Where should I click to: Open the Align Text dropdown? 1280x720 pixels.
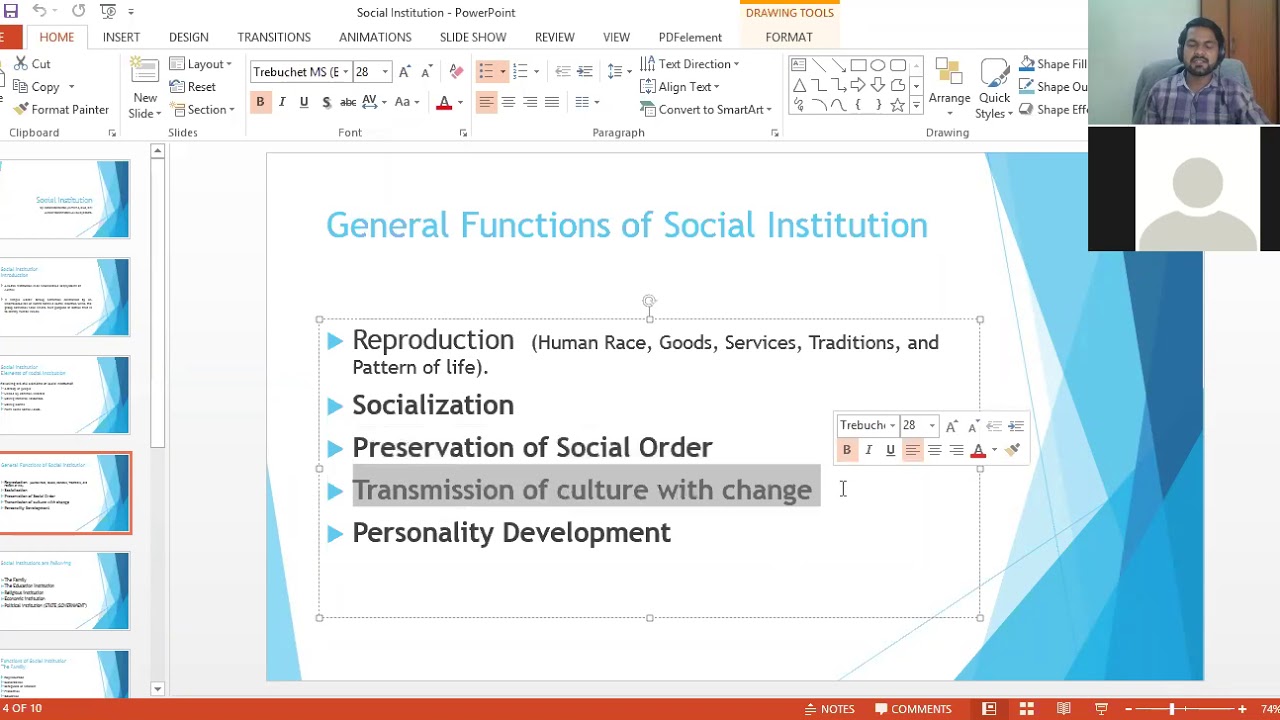679,87
